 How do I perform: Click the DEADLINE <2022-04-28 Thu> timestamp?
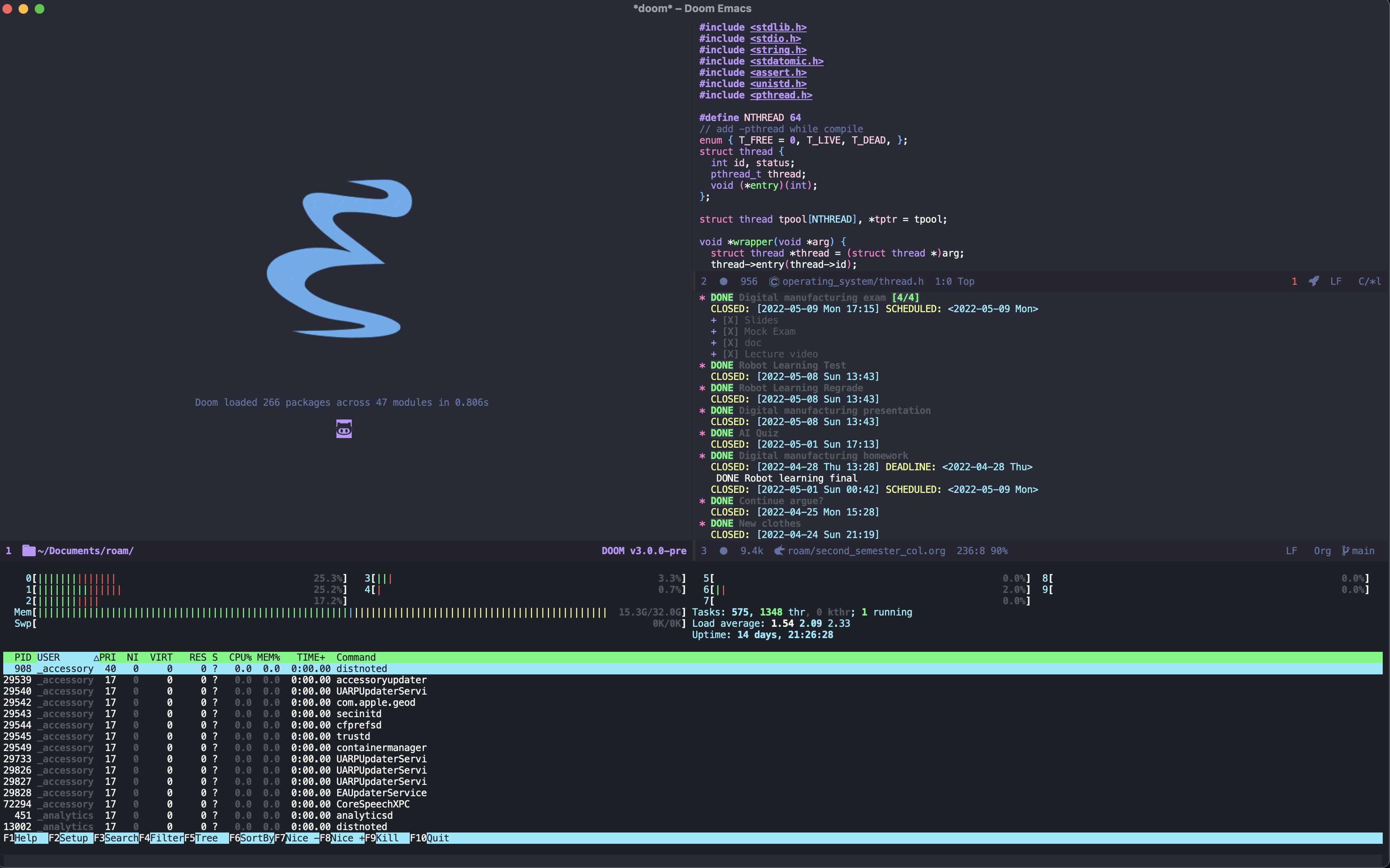pyautogui.click(x=987, y=467)
